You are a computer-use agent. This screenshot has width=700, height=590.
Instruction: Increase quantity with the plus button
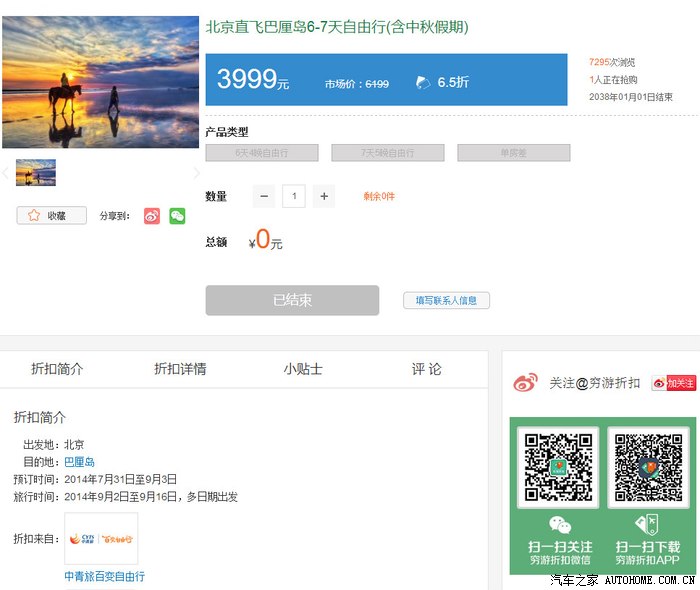click(323, 196)
